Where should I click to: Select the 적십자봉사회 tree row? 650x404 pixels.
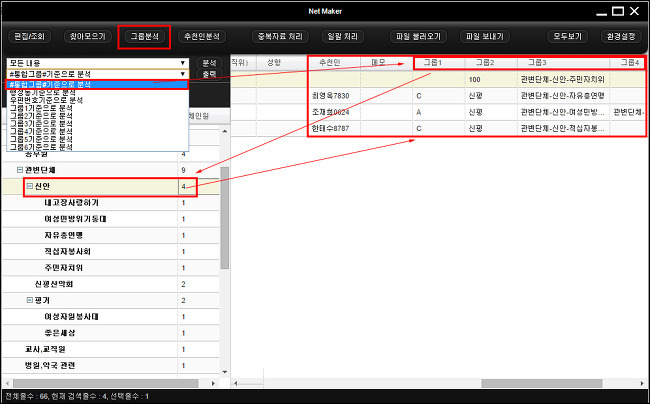[111, 252]
